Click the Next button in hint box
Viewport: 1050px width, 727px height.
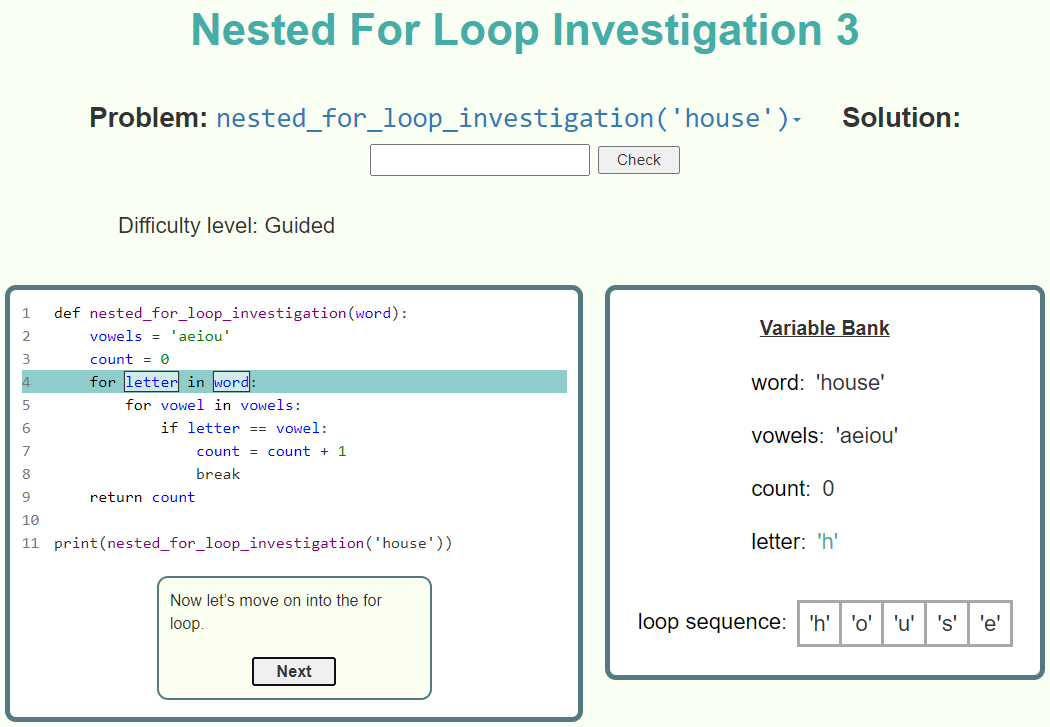tap(293, 672)
